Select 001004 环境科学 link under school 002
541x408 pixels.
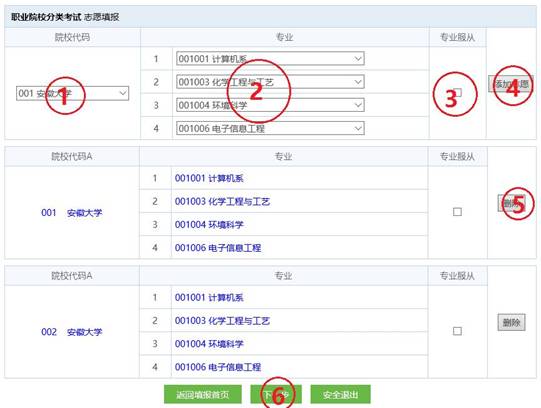[209, 344]
